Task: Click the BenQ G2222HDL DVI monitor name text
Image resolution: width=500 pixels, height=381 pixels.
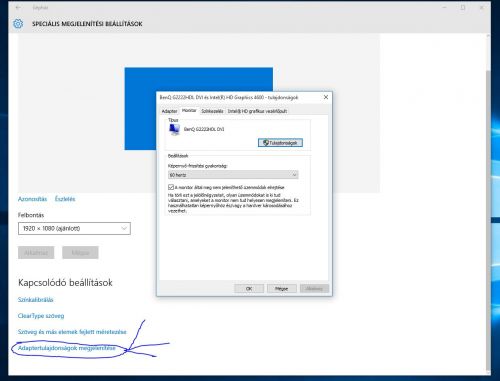Action: point(204,129)
